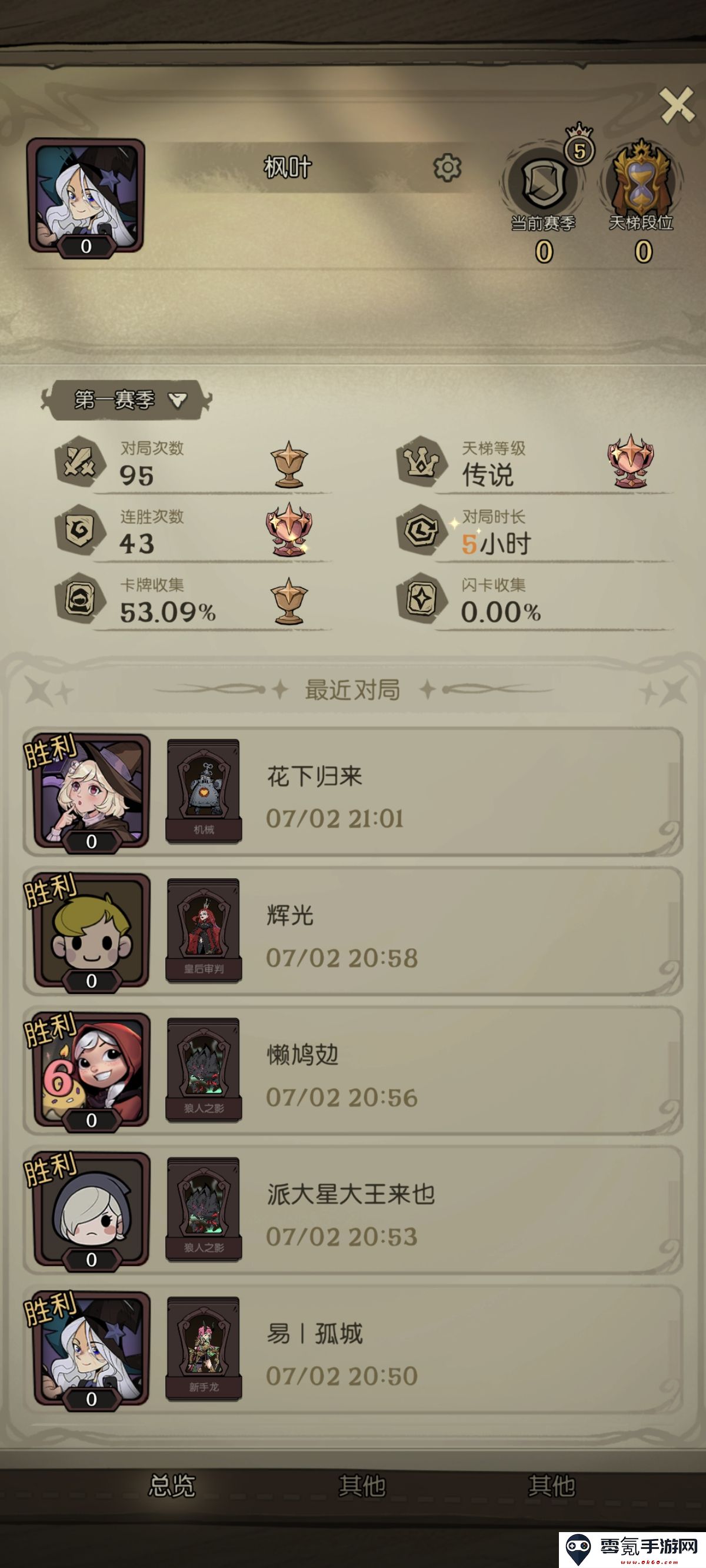Select the 卡牌收集 card icon
Image resolution: width=706 pixels, height=1568 pixels.
pyautogui.click(x=80, y=599)
